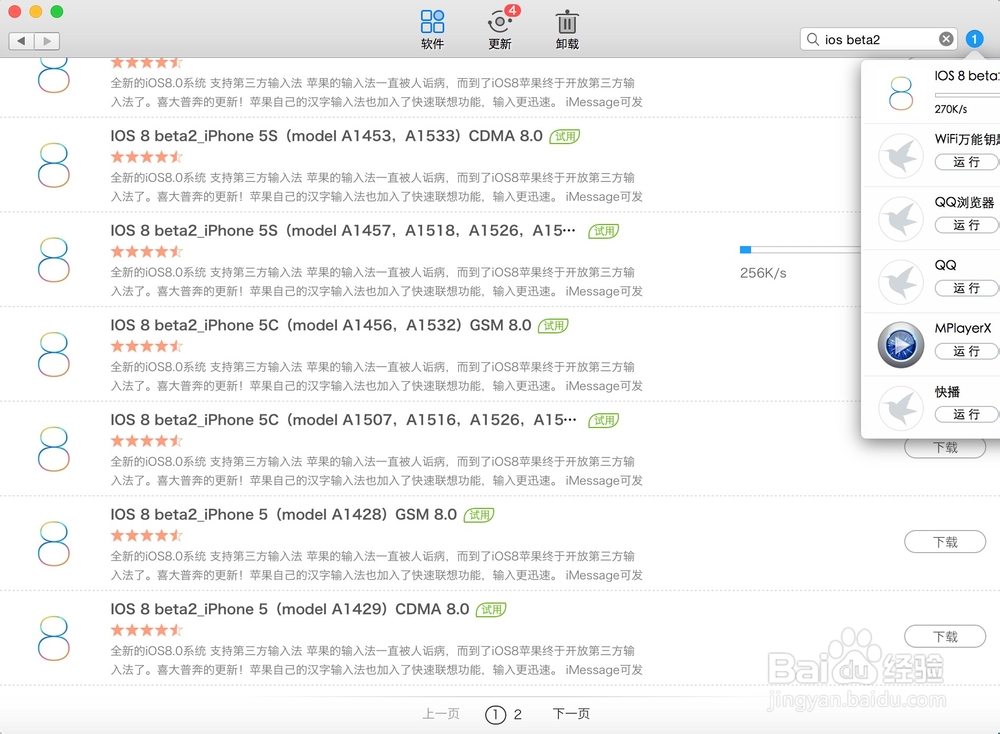Toggle the blue downloads badge showing 1
1000x734 pixels.
[974, 39]
